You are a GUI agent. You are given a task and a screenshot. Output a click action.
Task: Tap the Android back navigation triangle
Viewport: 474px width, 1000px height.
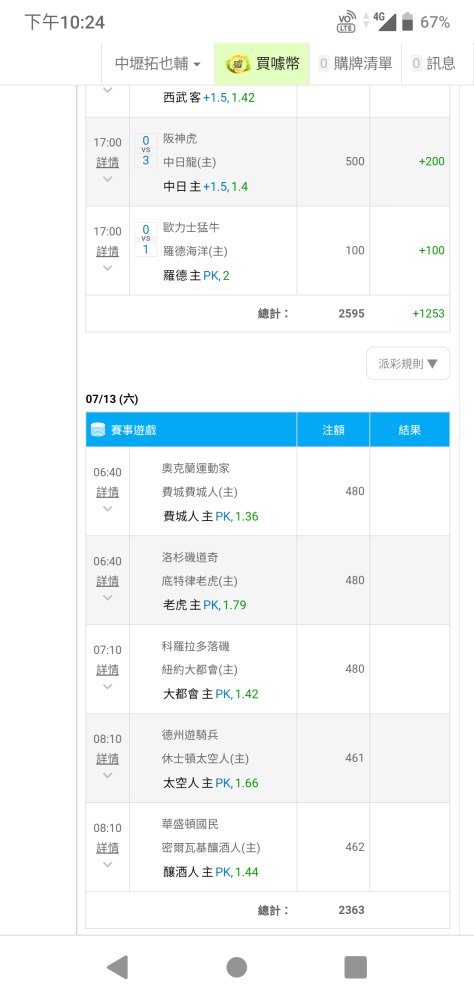117,967
